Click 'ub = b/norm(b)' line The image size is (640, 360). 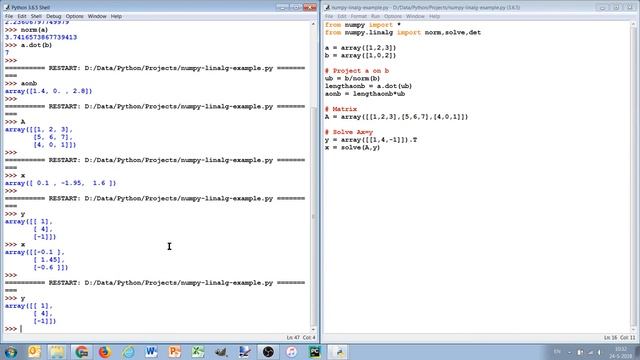coord(352,78)
